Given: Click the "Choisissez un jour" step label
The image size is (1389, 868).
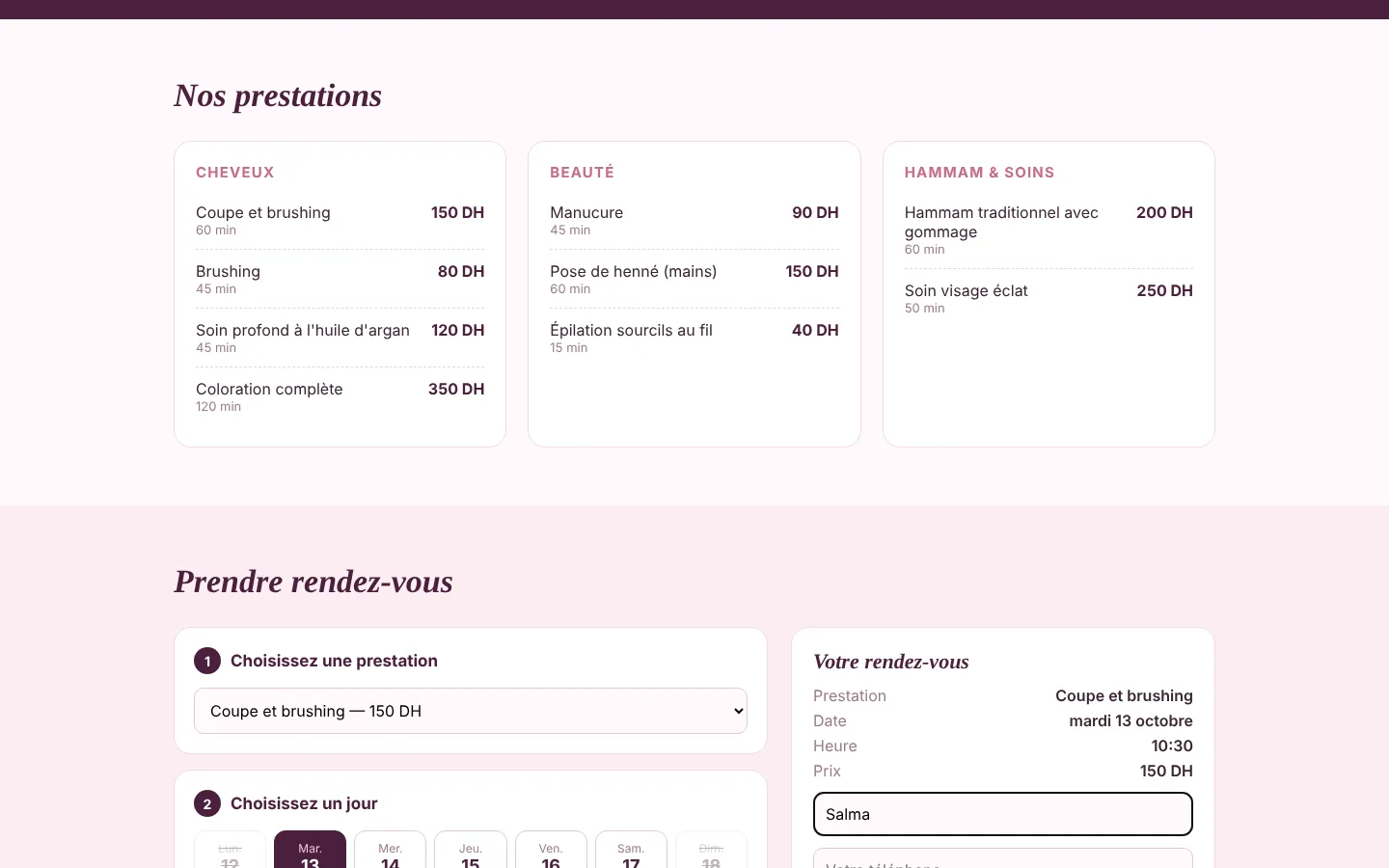Looking at the screenshot, I should 304,803.
